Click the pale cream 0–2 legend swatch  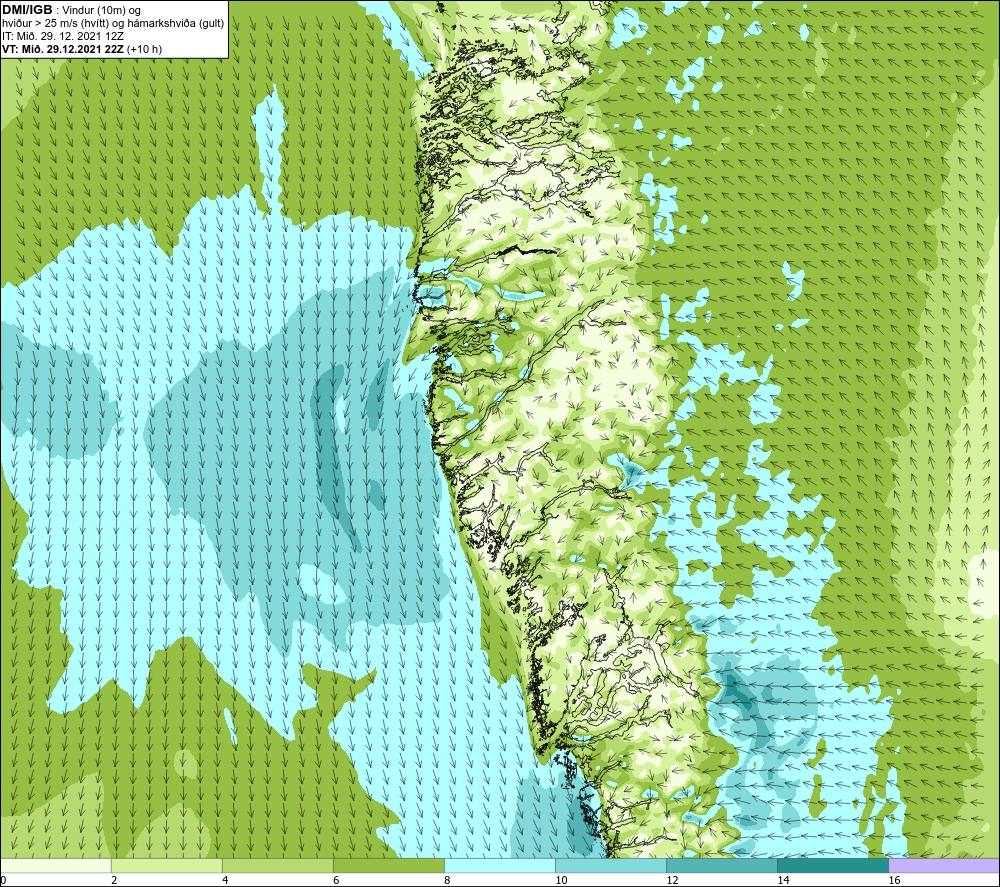(55, 865)
